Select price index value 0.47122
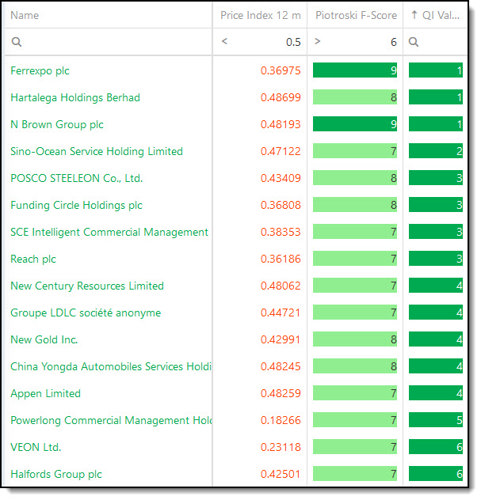480x500 pixels. 281,152
